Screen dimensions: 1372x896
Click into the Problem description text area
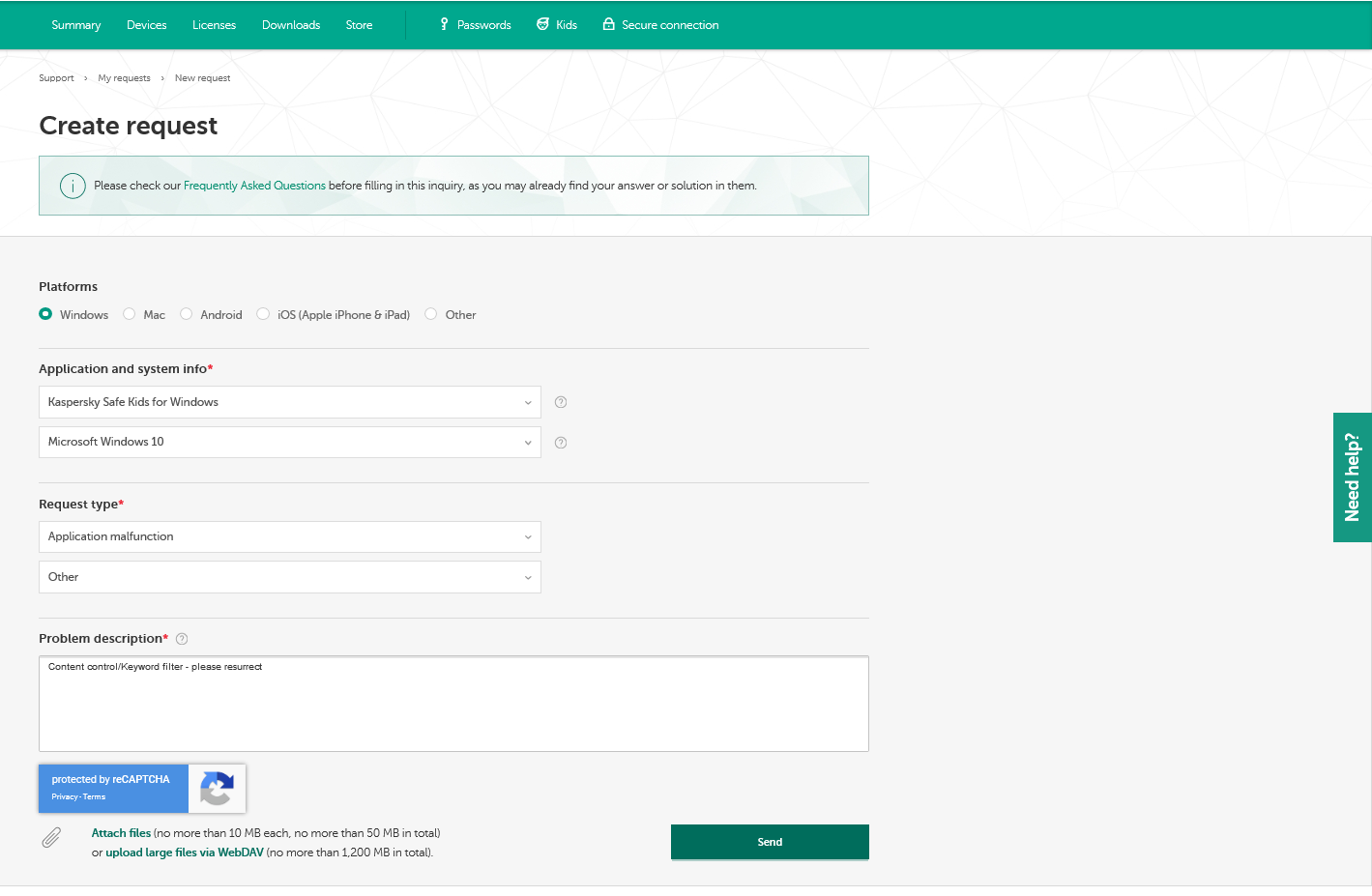453,704
